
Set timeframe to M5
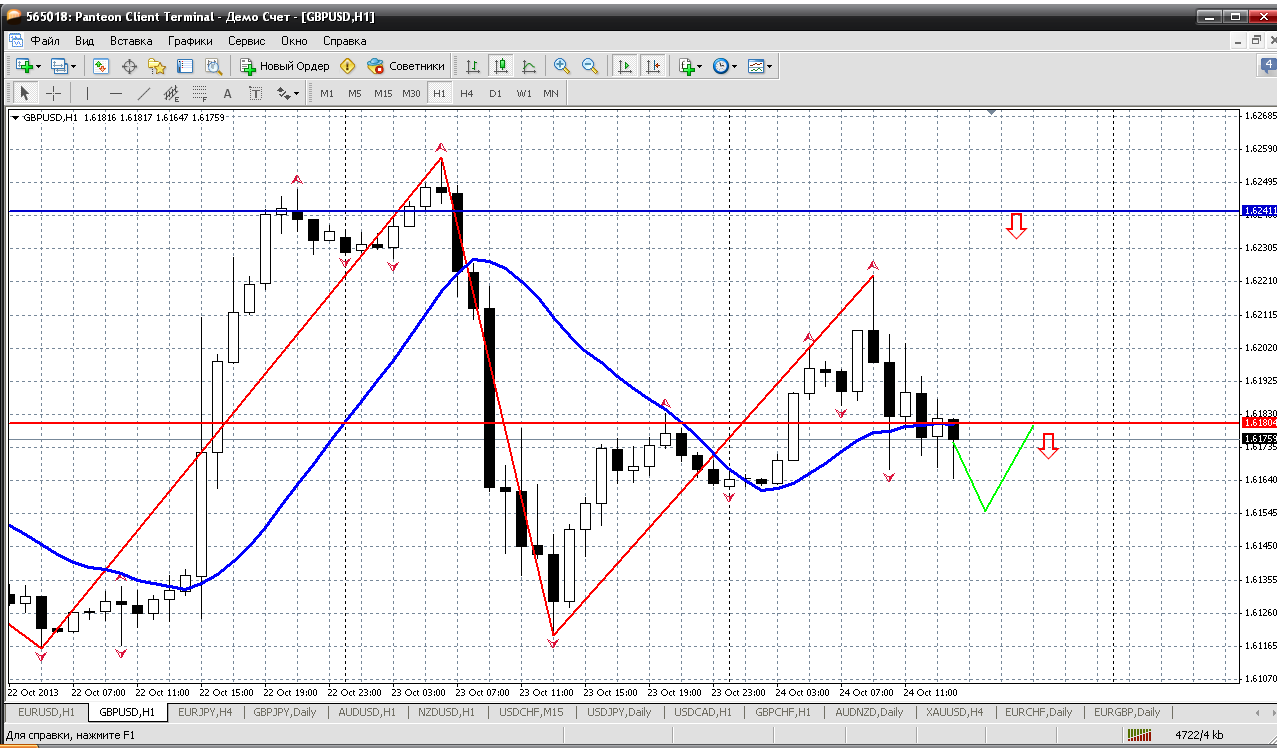coord(355,93)
